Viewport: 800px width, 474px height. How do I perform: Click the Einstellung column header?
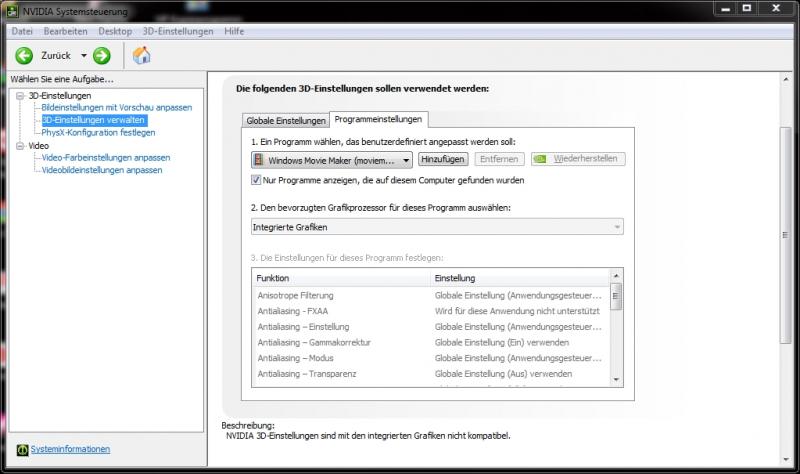click(x=520, y=278)
